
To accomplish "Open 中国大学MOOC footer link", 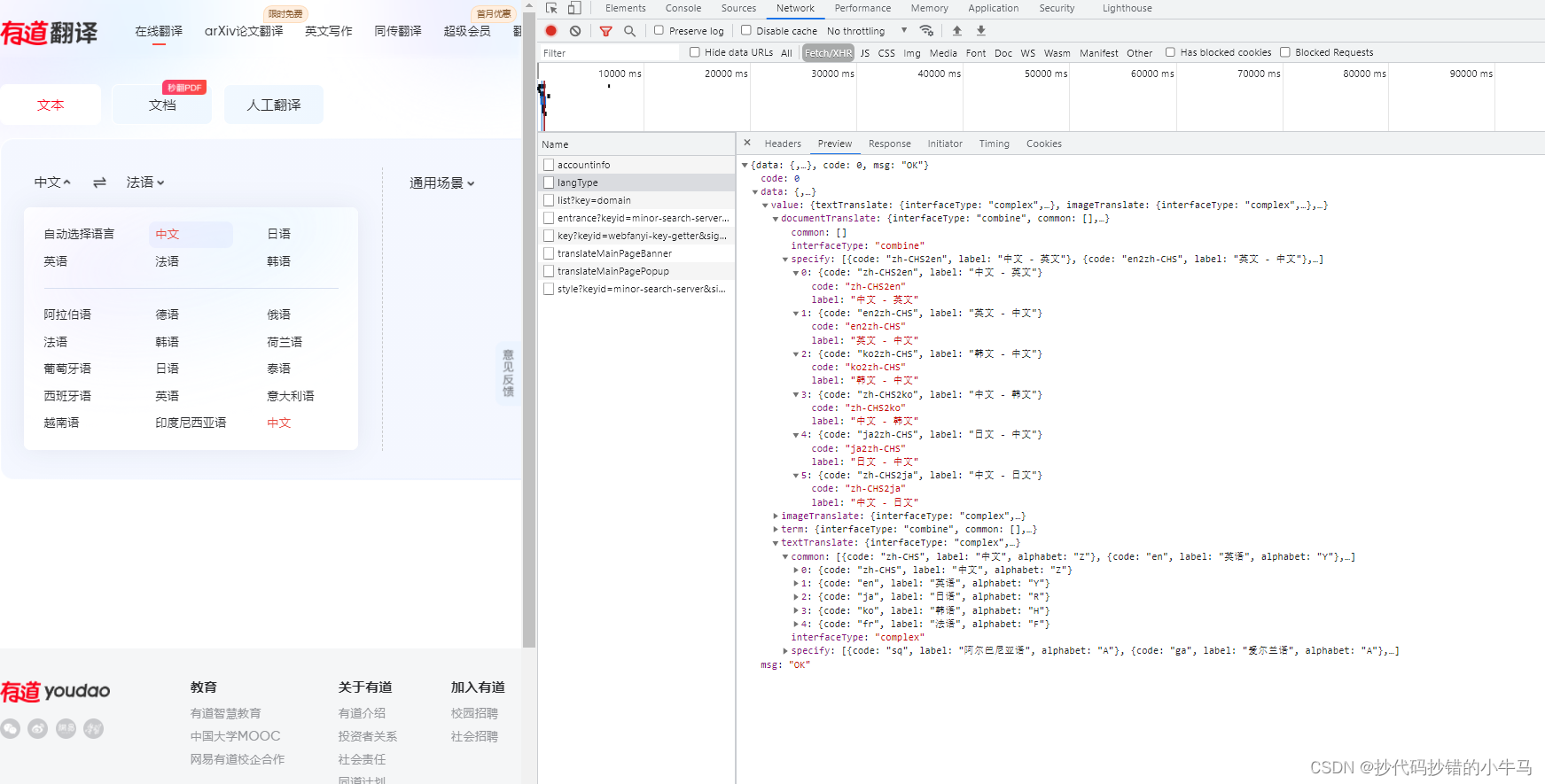I will (x=235, y=736).
